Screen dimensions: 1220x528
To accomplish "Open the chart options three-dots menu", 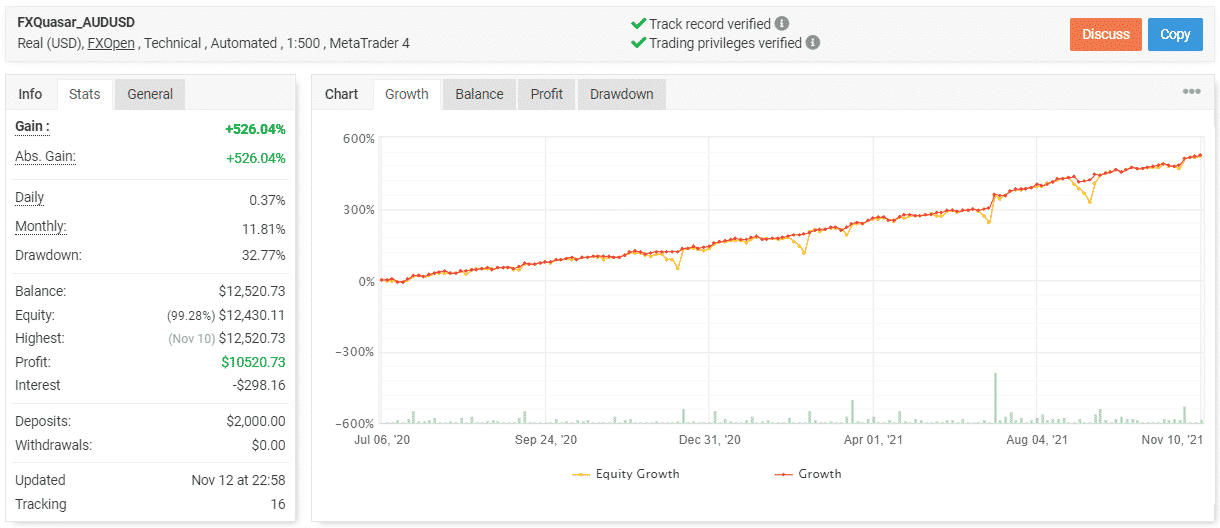I will coord(1191,92).
